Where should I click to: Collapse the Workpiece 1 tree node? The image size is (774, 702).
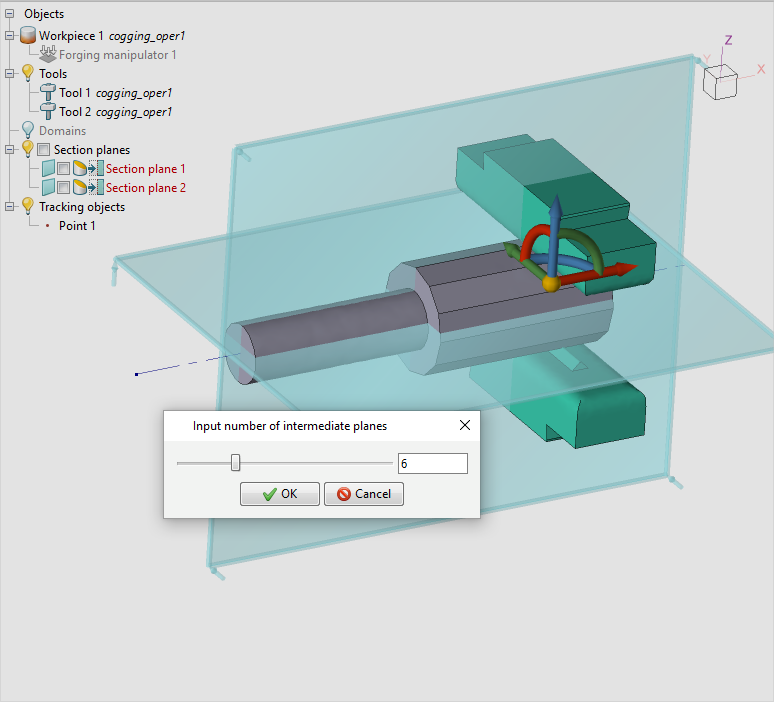(x=10, y=35)
